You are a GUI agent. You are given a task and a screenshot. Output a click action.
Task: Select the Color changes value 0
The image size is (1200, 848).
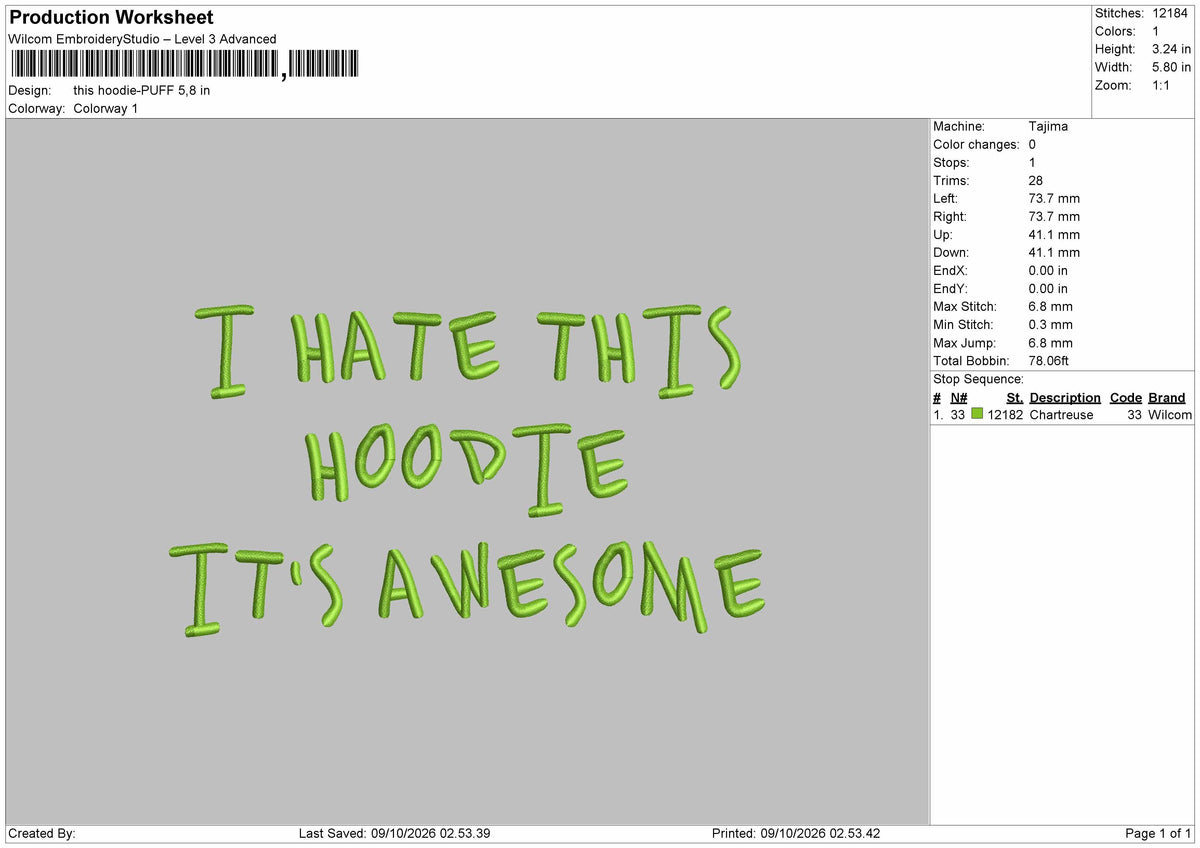pyautogui.click(x=1032, y=144)
